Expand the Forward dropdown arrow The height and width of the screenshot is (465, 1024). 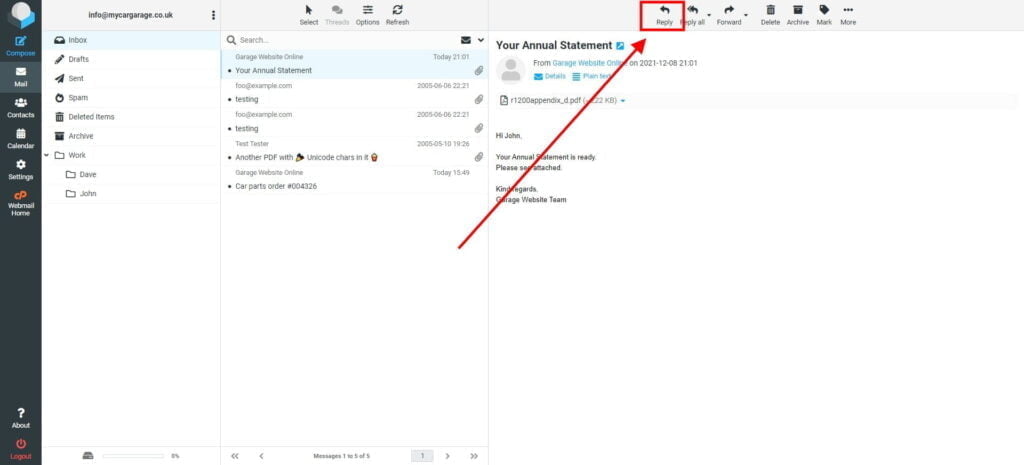746,15
